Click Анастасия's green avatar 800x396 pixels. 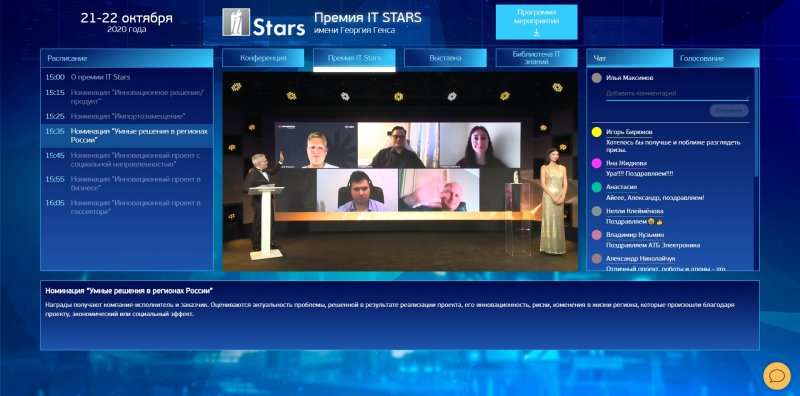pos(596,187)
